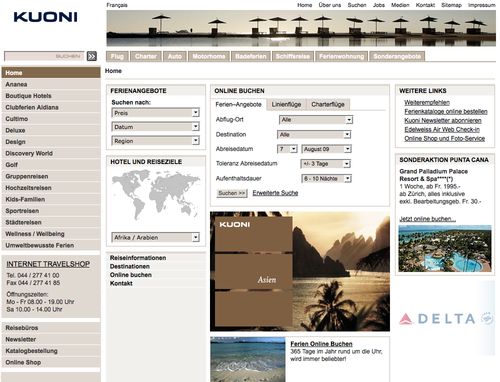
Task: Open the Badeferien tab
Action: point(251,56)
